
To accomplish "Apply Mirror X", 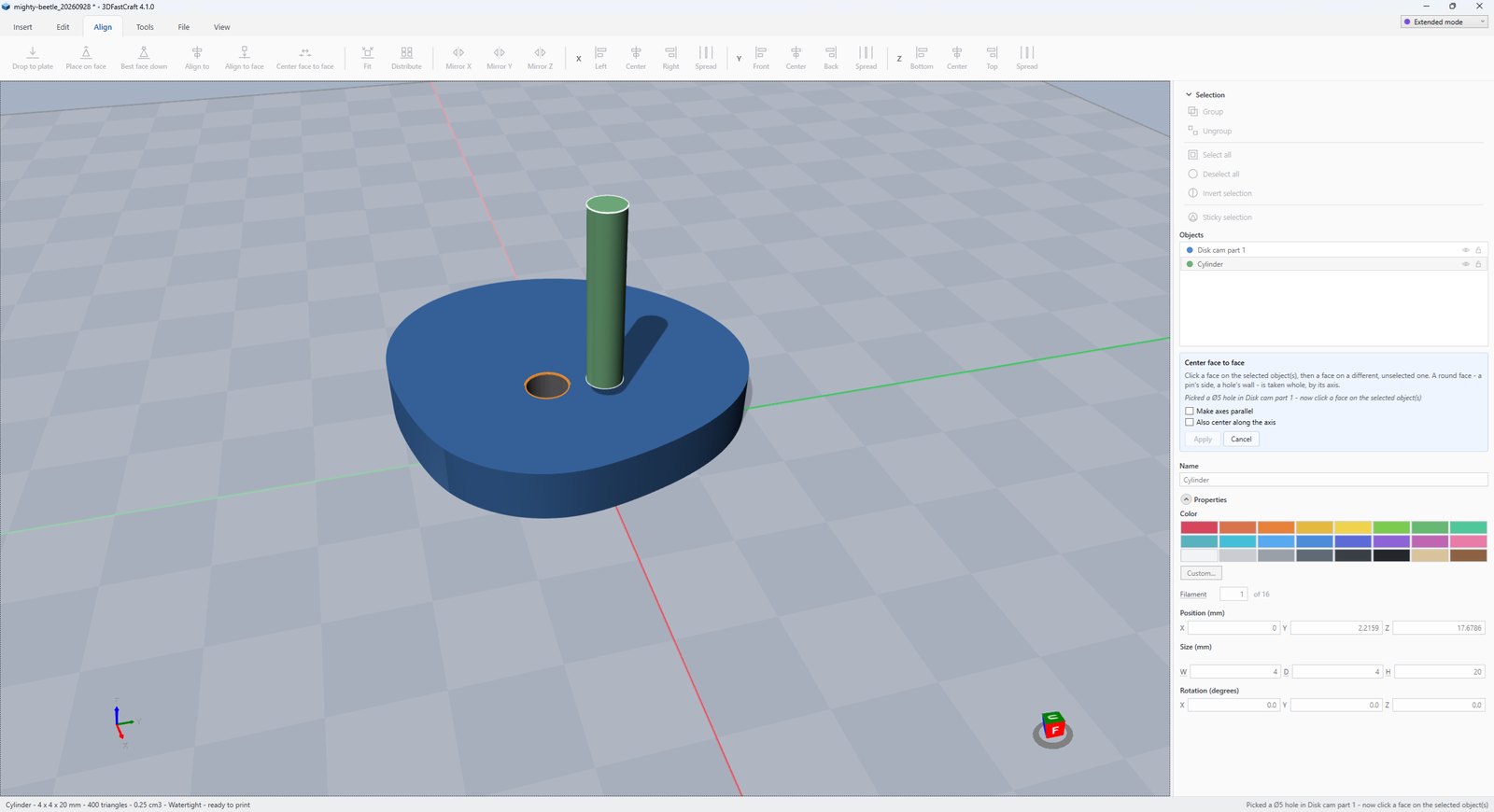I will pyautogui.click(x=458, y=58).
